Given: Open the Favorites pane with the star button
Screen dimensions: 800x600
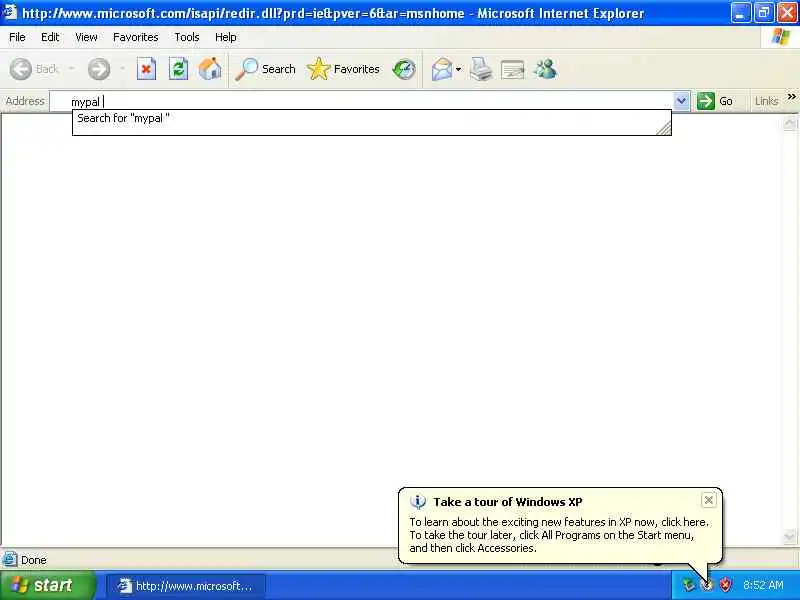Looking at the screenshot, I should tap(343, 69).
